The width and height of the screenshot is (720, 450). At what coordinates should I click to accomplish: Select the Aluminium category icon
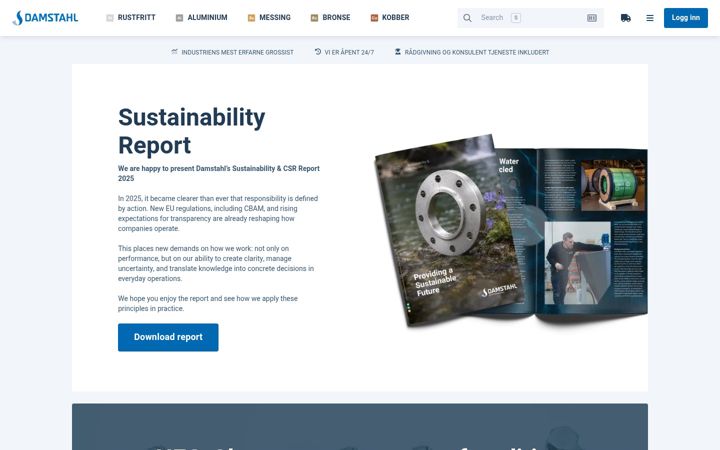pyautogui.click(x=180, y=18)
